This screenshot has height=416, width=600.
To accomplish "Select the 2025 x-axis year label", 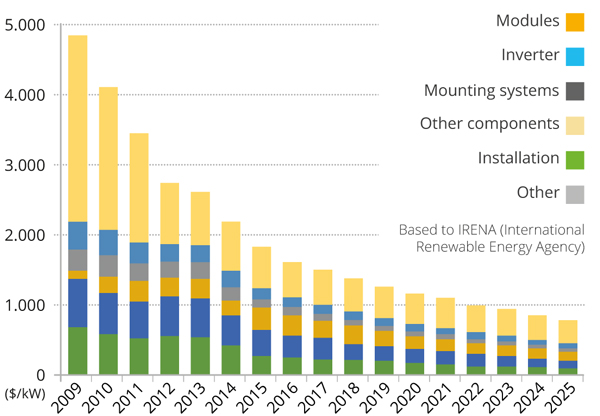I will tap(568, 393).
